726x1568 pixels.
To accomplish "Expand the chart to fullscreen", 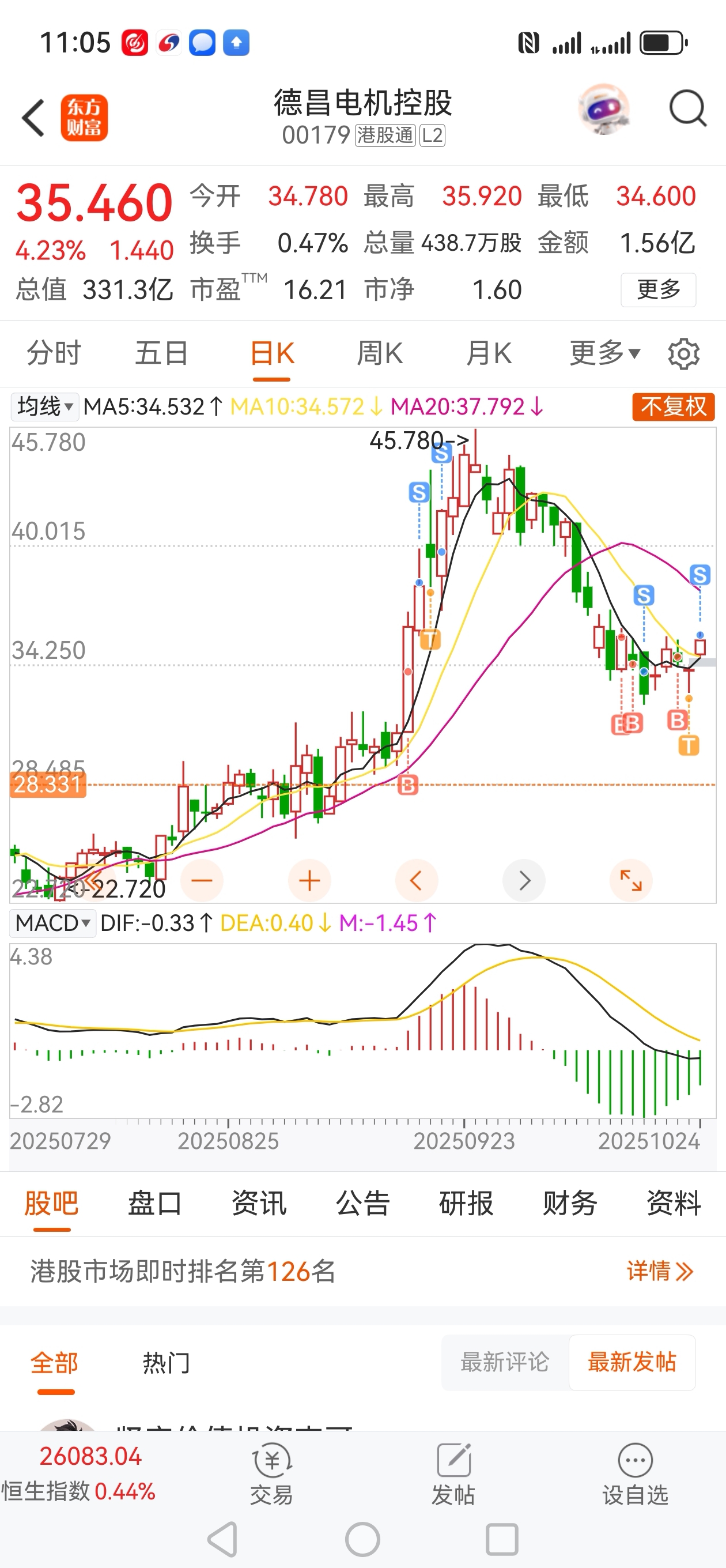I will 631,880.
